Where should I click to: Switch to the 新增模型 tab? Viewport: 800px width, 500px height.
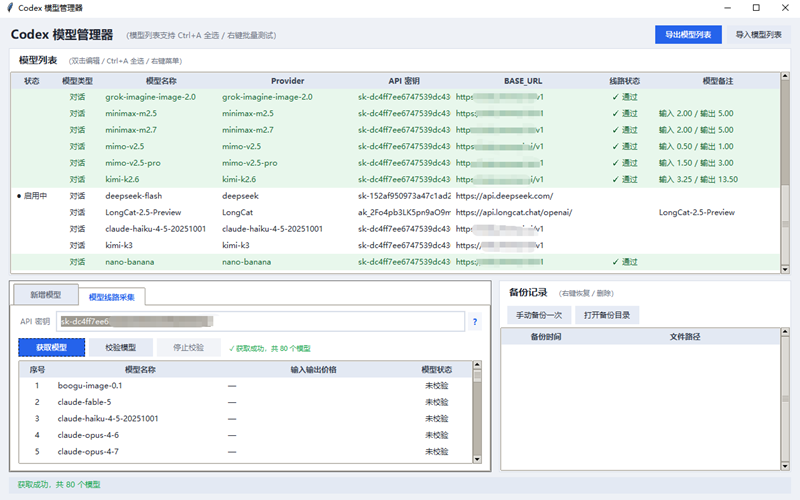(45, 295)
